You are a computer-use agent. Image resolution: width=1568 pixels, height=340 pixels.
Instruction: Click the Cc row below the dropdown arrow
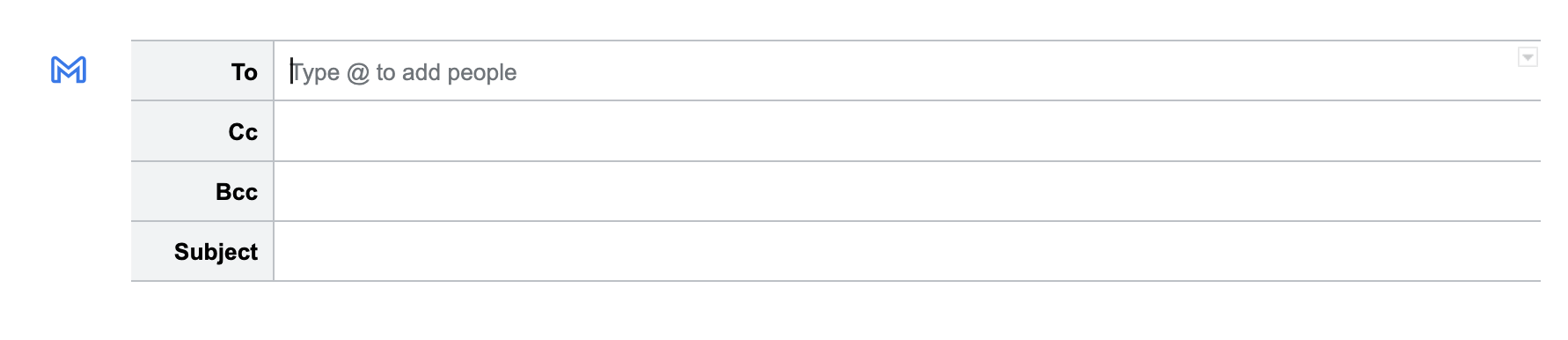(1528, 131)
